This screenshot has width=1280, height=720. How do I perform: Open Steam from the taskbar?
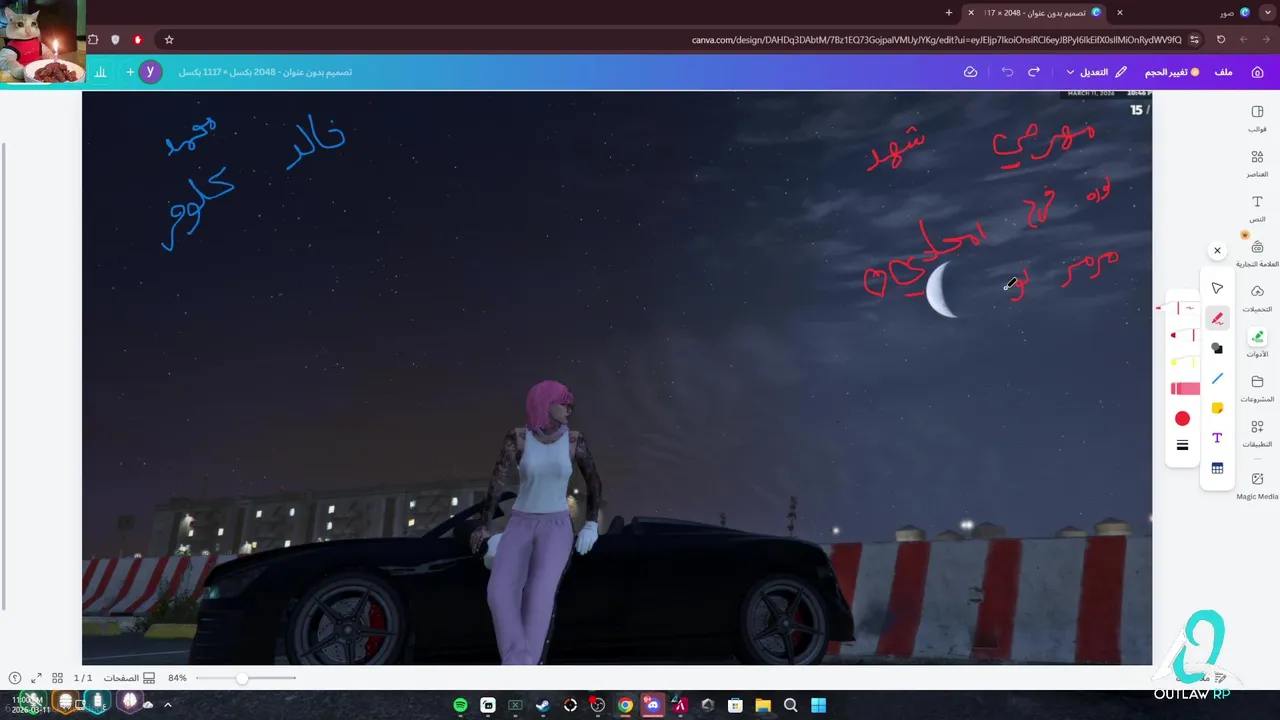click(542, 705)
